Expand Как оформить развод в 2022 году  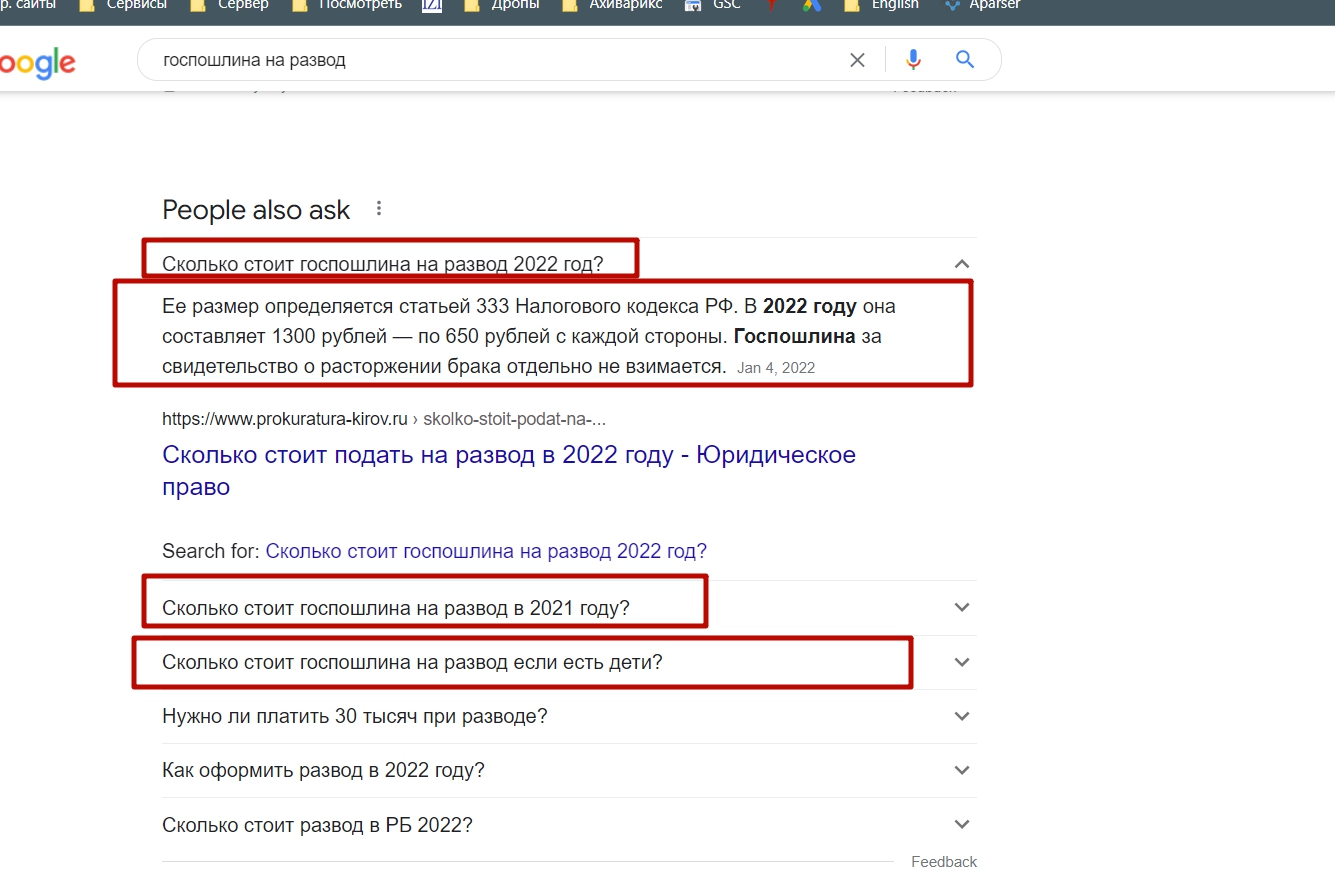pos(962,770)
